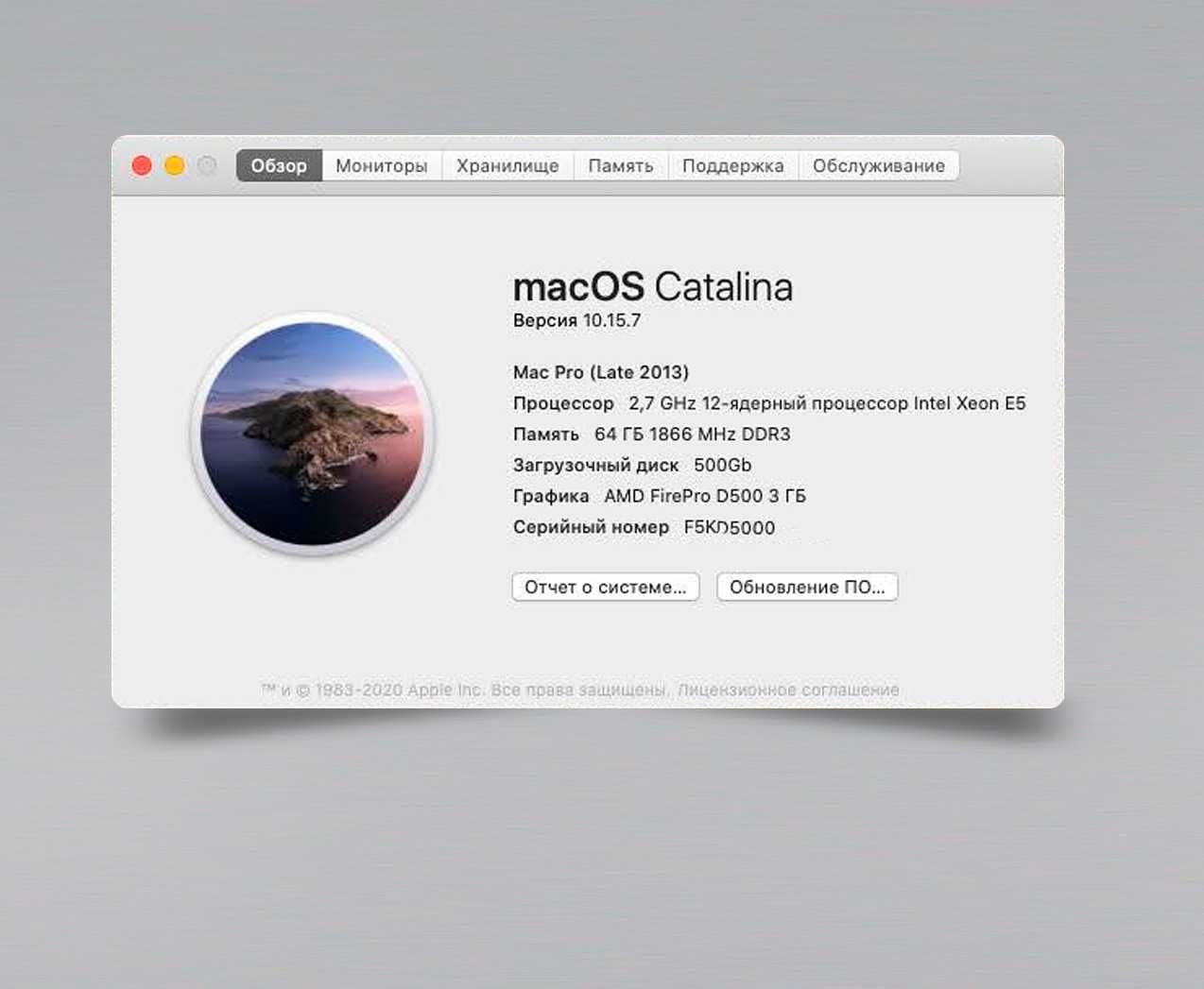Click the Серийный номер label
This screenshot has height=989, width=1204.
pyautogui.click(x=591, y=527)
